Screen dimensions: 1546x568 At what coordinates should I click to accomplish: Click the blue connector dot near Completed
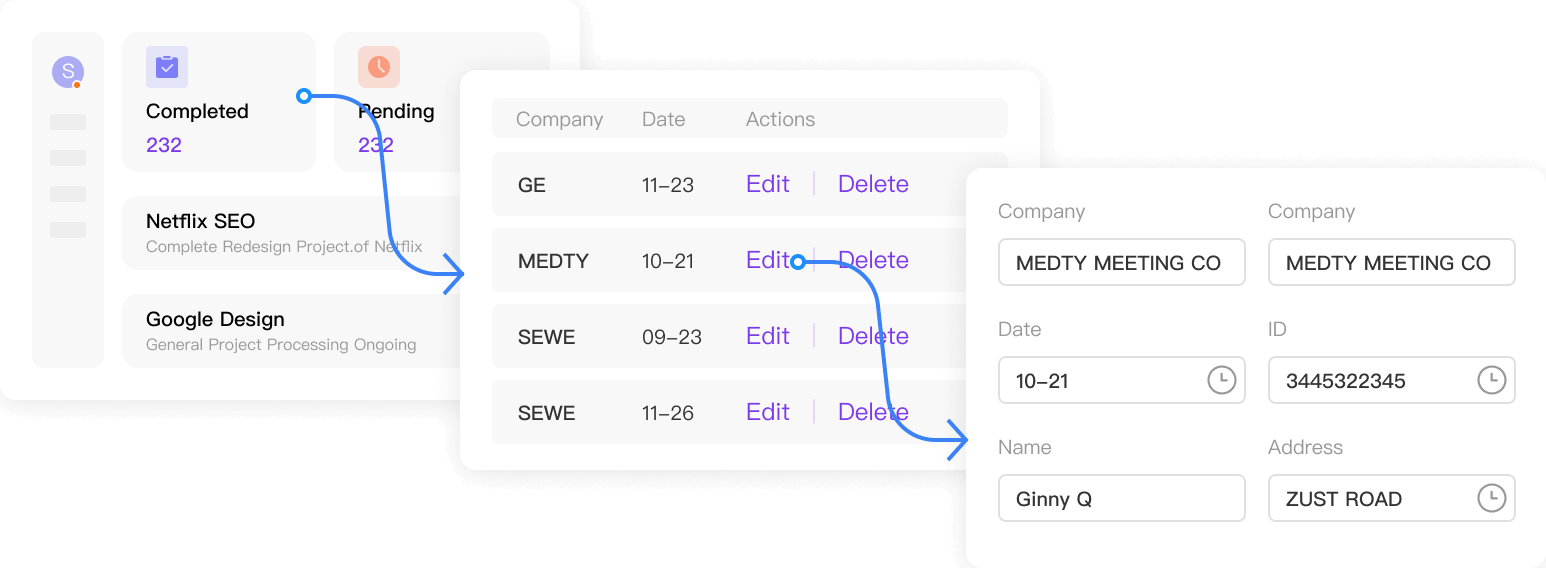[304, 96]
